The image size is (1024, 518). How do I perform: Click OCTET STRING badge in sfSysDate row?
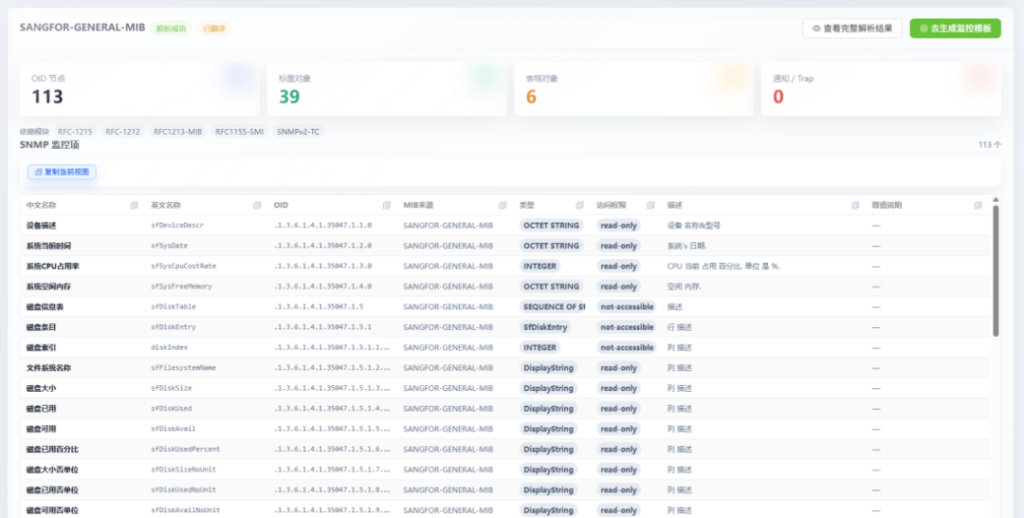click(x=551, y=246)
